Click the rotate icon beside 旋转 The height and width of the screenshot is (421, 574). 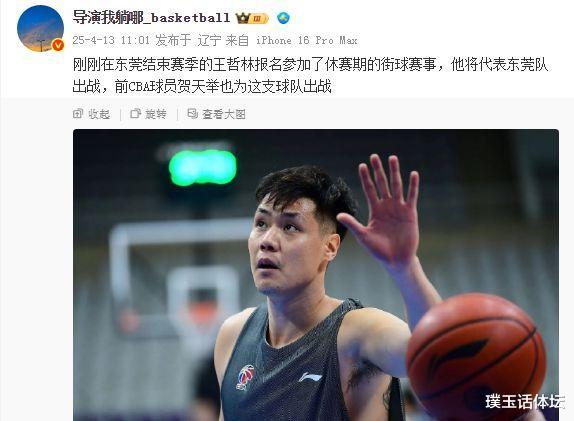pyautogui.click(x=135, y=114)
